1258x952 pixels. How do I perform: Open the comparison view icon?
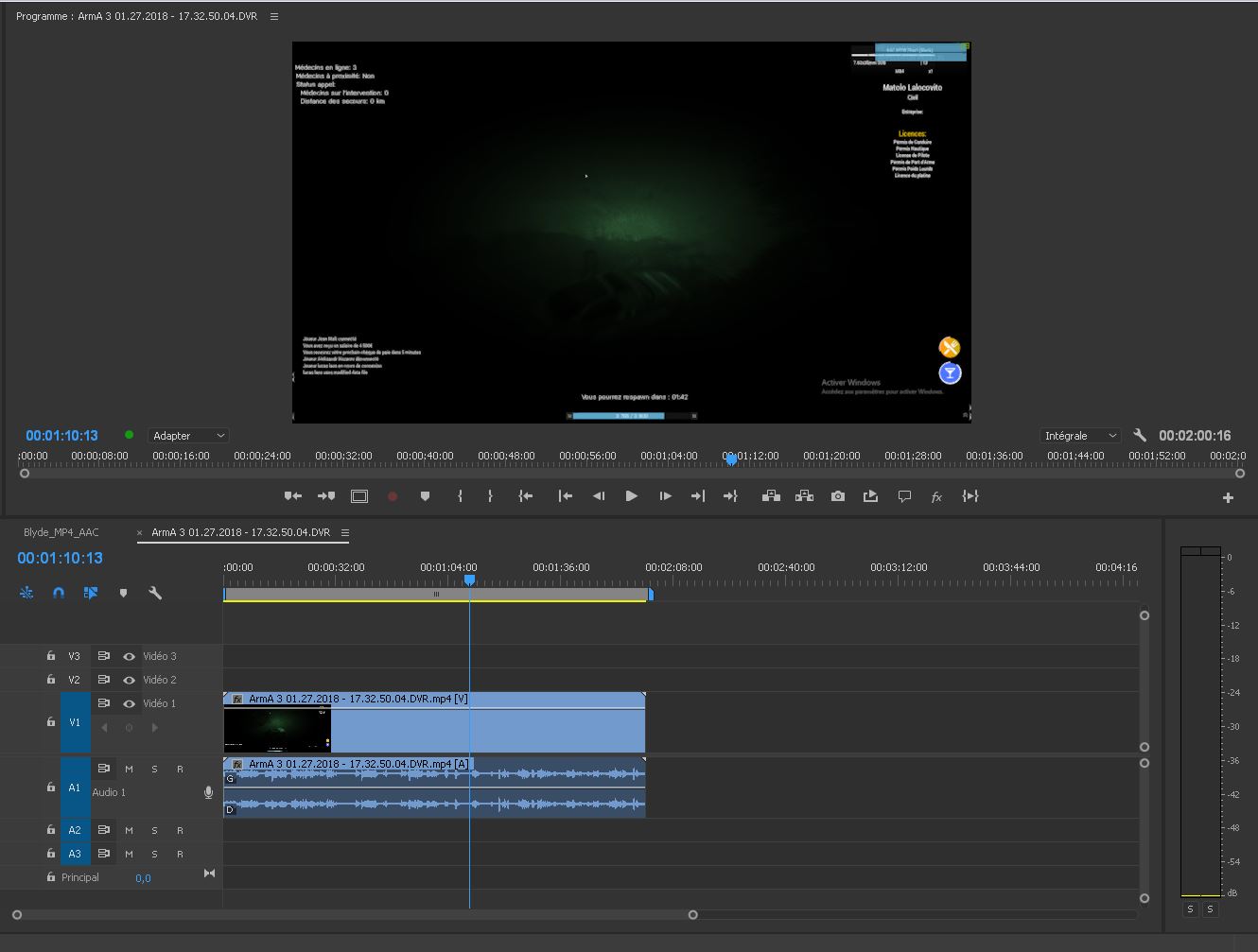(x=970, y=496)
